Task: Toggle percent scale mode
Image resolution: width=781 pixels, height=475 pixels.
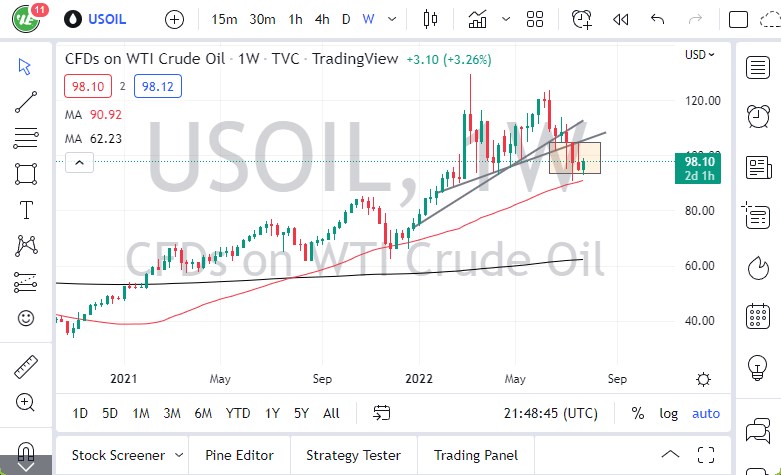Action: 638,413
